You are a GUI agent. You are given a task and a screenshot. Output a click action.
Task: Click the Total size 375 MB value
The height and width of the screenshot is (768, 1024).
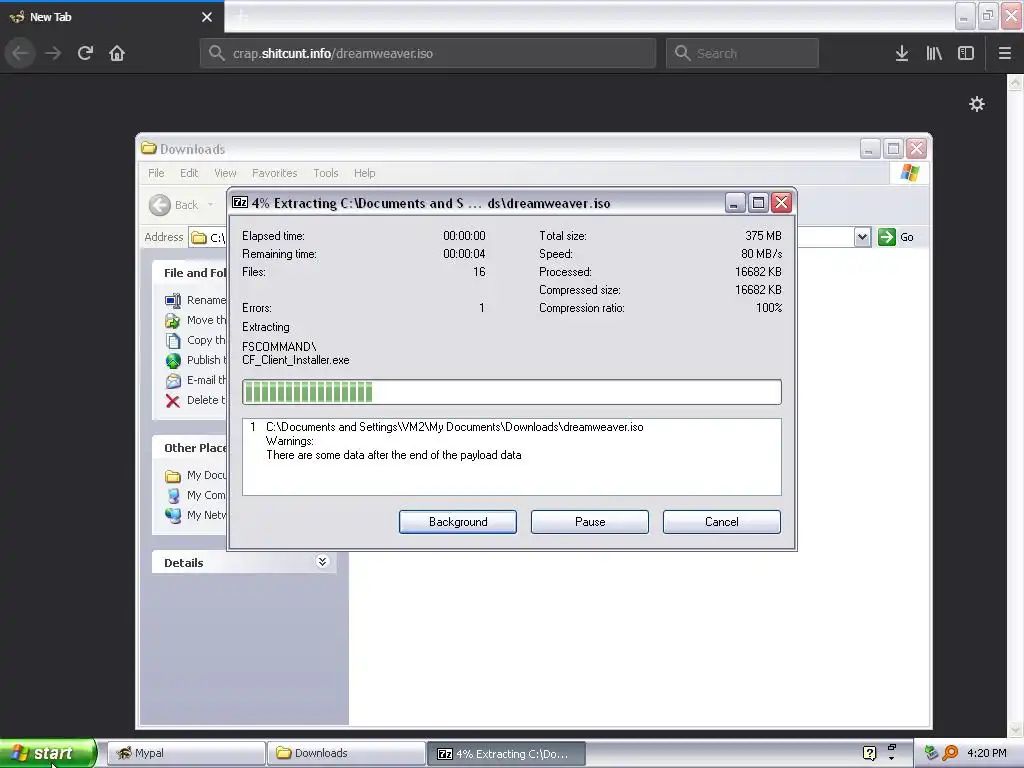click(763, 236)
